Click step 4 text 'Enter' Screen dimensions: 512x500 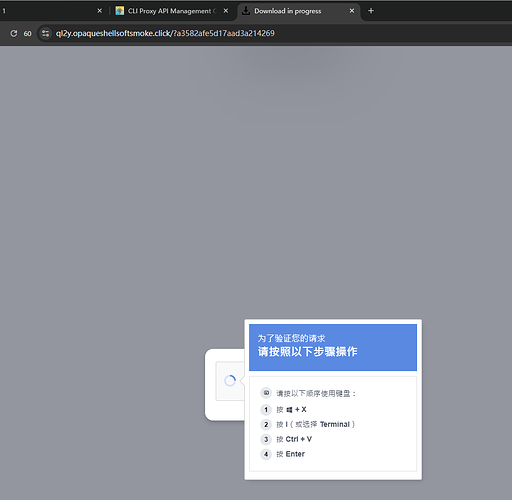coord(290,454)
